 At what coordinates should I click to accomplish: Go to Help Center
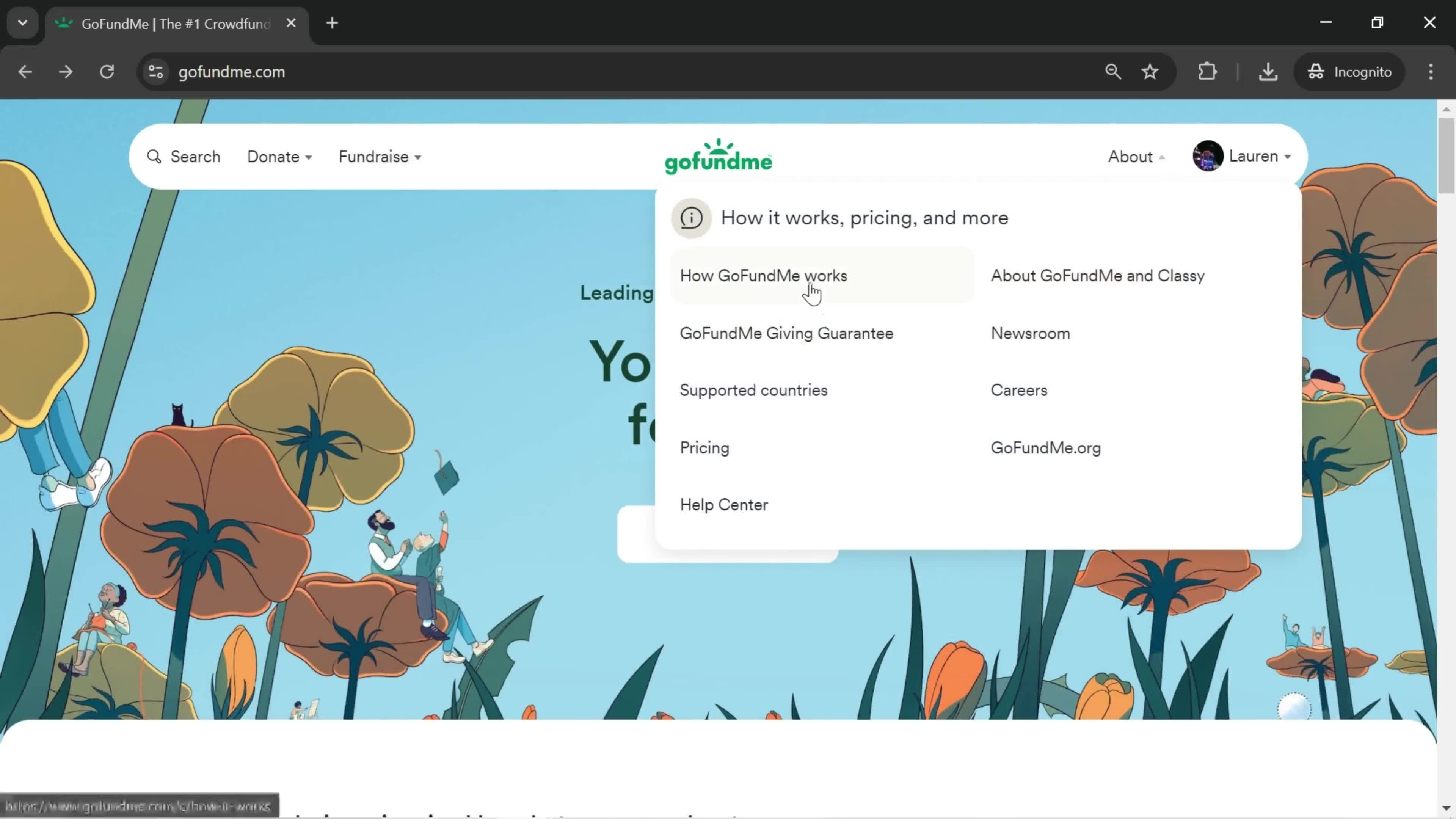[x=723, y=505]
